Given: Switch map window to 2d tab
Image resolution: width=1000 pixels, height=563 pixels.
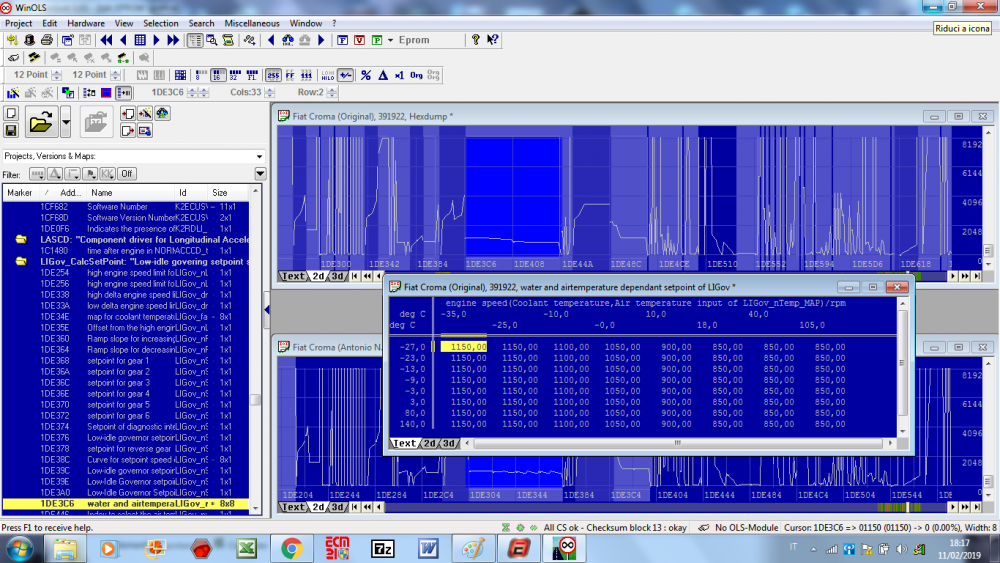Looking at the screenshot, I should click(x=429, y=443).
